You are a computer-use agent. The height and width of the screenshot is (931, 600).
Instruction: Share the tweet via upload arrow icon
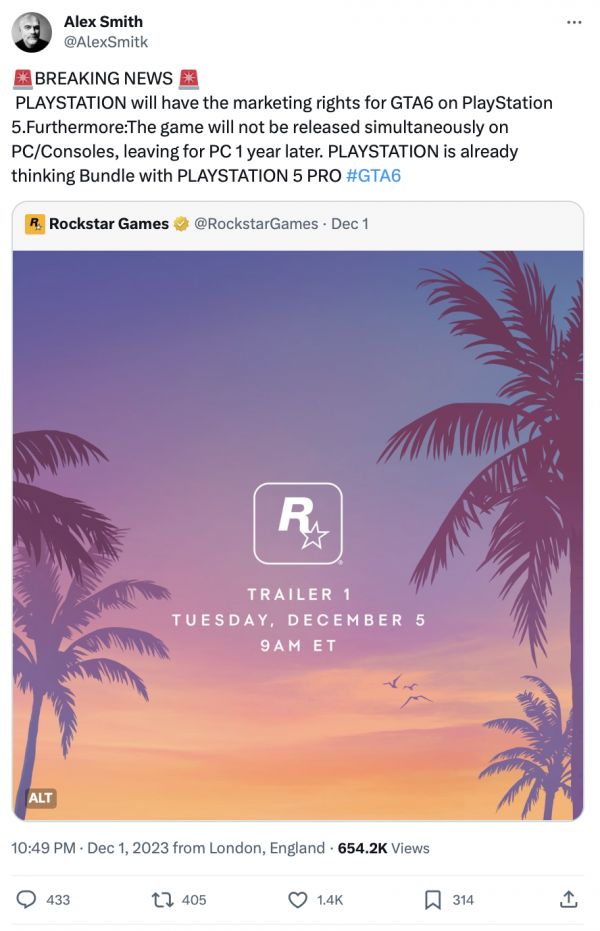click(568, 899)
